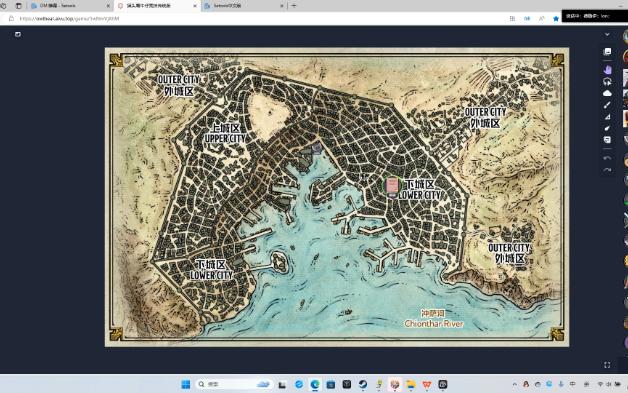Open the Select Map tool
The height and width of the screenshot is (393, 628).
(x=607, y=51)
